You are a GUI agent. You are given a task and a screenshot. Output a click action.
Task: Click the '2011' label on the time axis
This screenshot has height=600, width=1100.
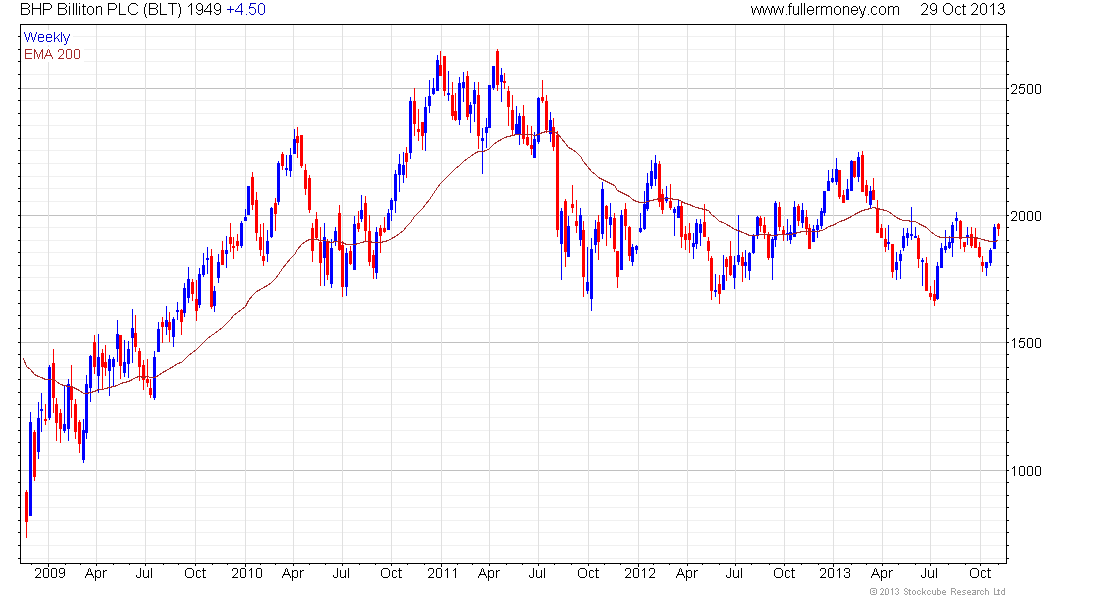coord(443,573)
